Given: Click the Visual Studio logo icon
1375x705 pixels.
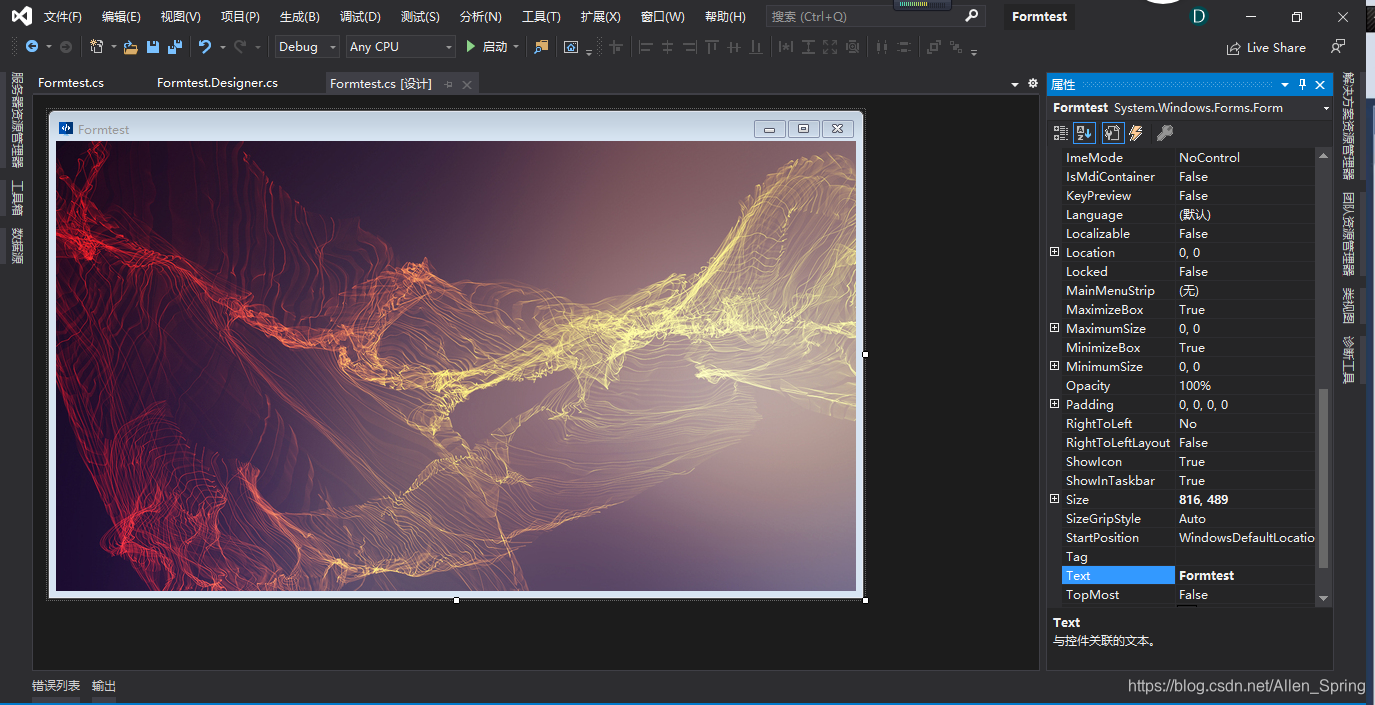Looking at the screenshot, I should tap(21, 16).
